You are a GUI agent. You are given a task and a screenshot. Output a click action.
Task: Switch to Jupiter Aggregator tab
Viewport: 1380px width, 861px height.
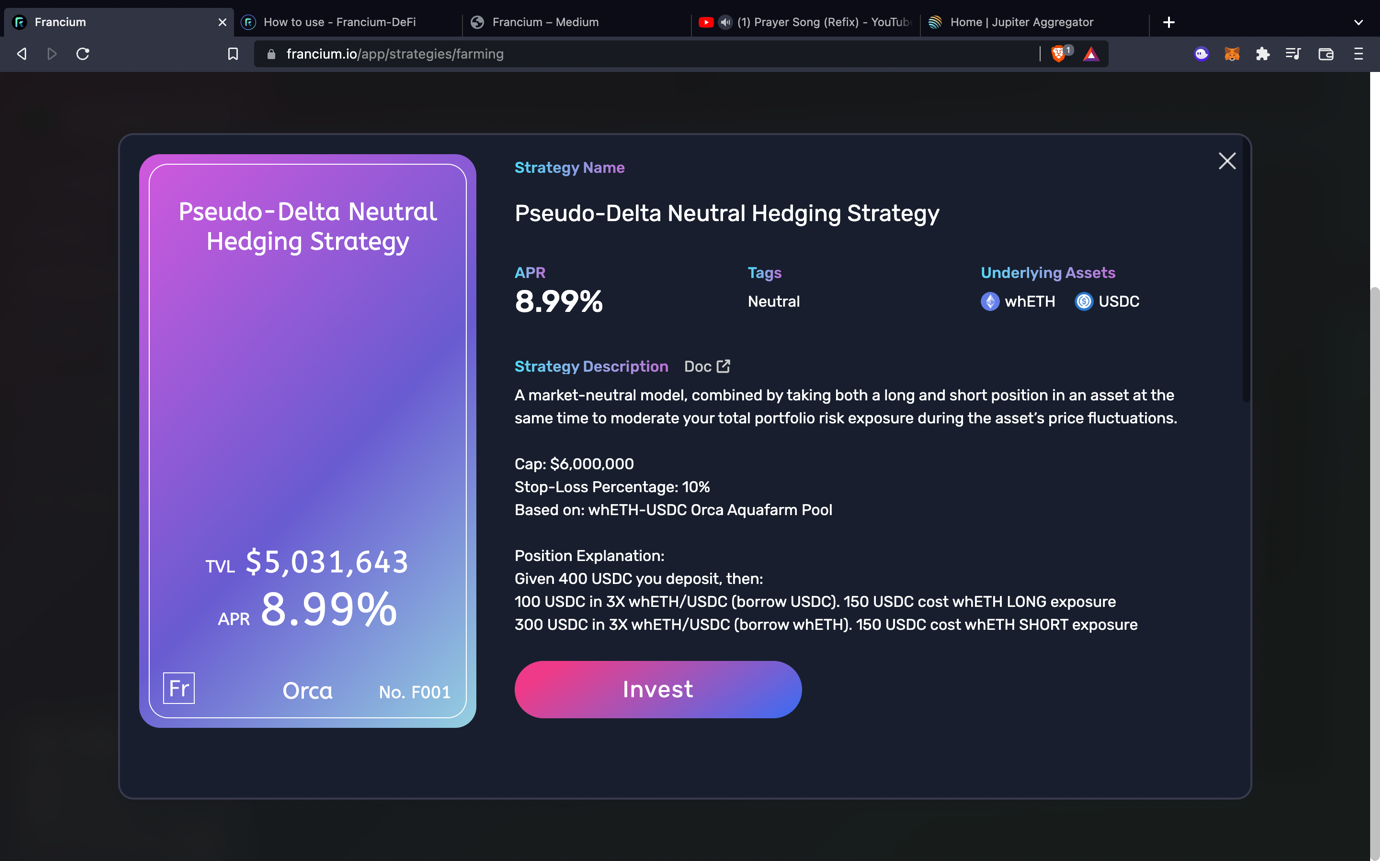click(1034, 22)
